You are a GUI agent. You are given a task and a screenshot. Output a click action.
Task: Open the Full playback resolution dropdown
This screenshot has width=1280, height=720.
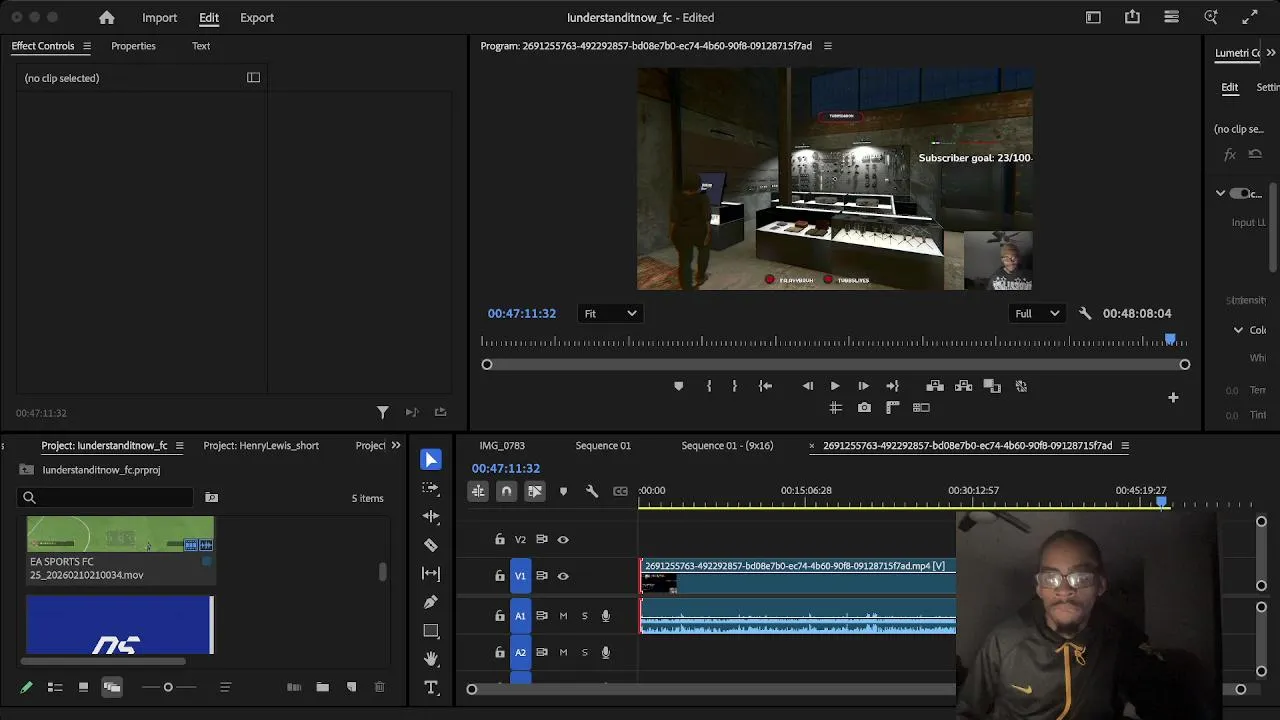[x=1036, y=314]
